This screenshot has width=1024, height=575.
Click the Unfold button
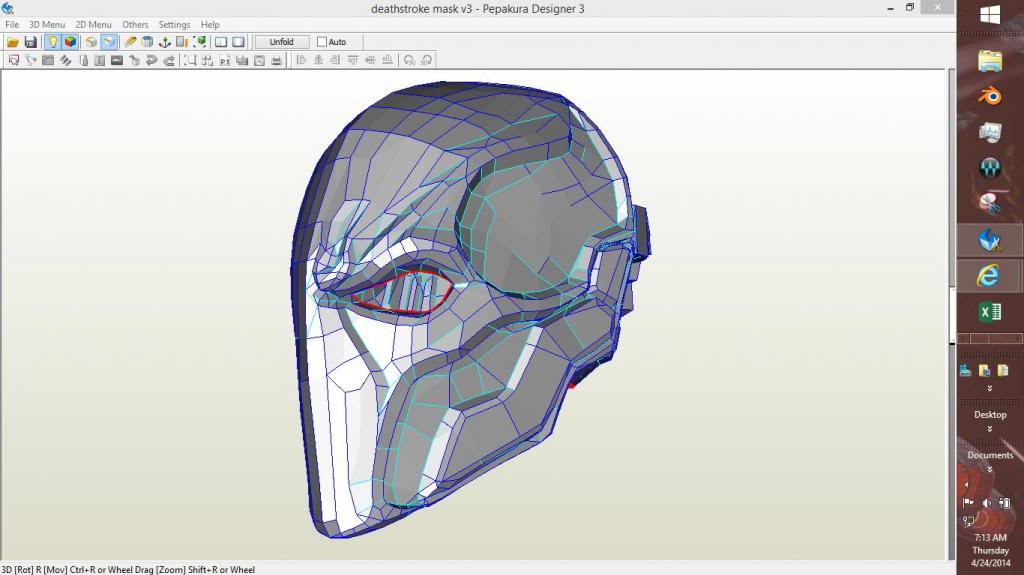pos(281,42)
